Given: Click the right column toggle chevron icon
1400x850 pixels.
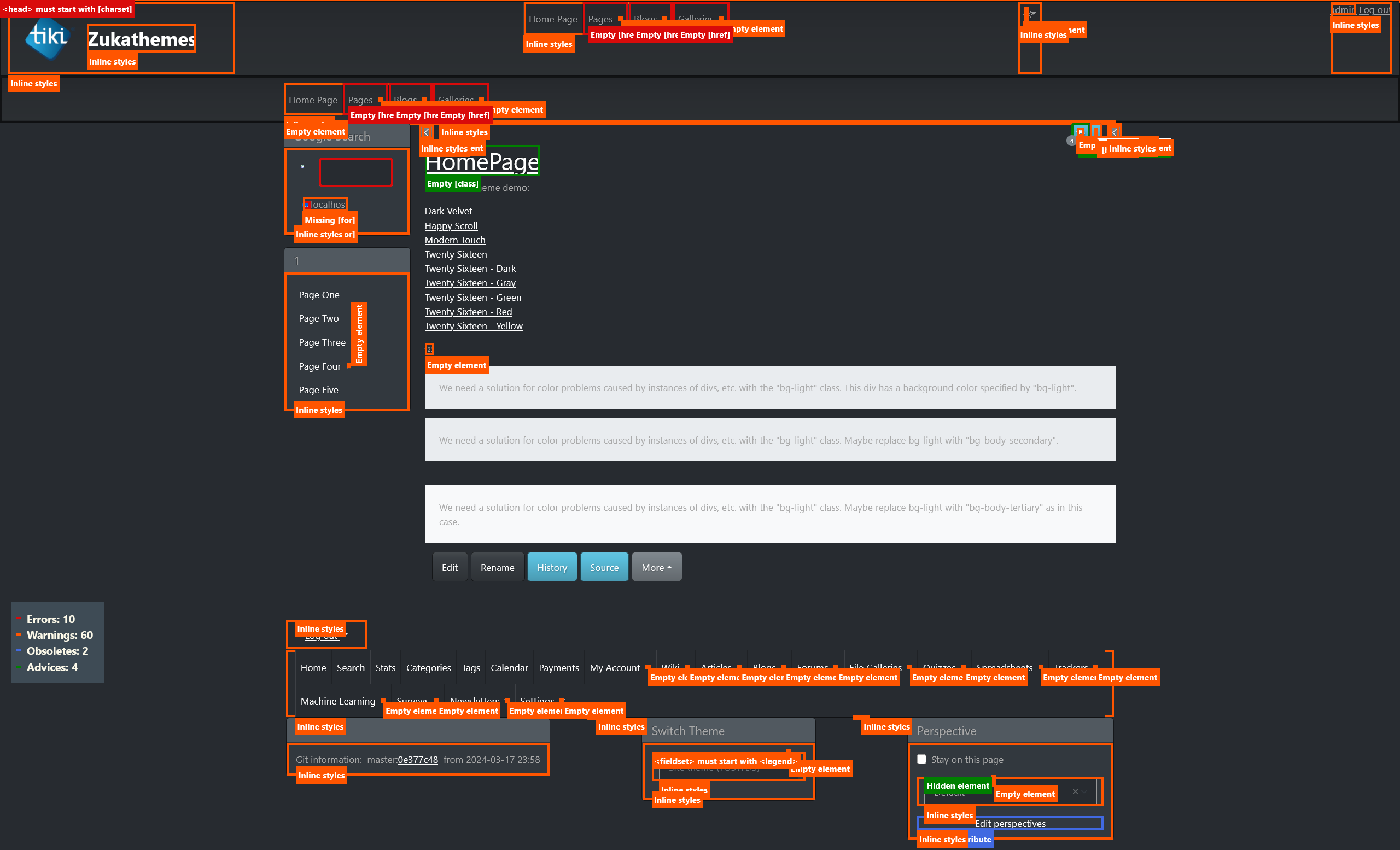Looking at the screenshot, I should tap(1114, 132).
